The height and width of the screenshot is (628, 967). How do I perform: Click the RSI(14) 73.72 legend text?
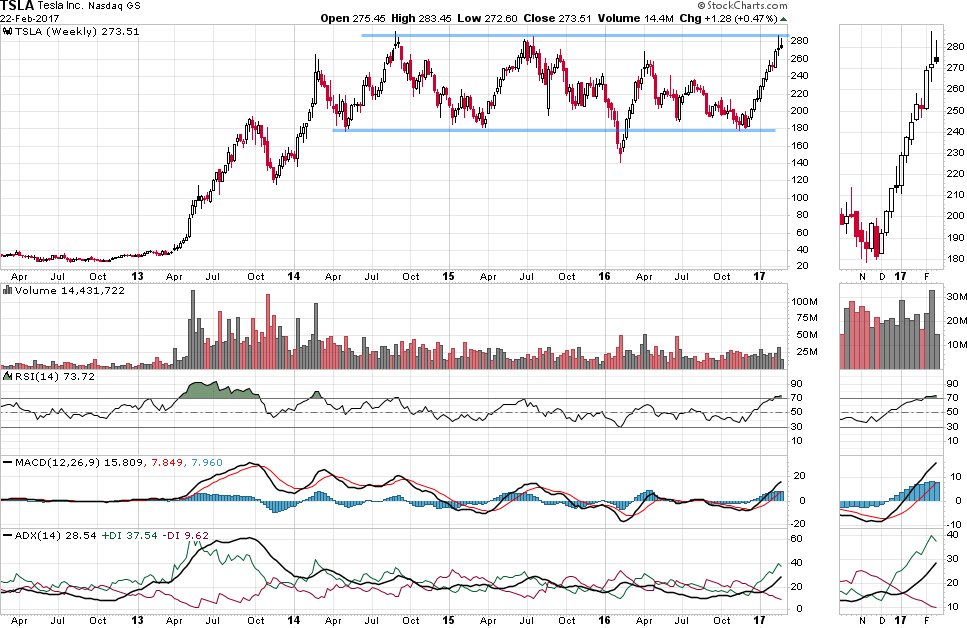(x=55, y=376)
